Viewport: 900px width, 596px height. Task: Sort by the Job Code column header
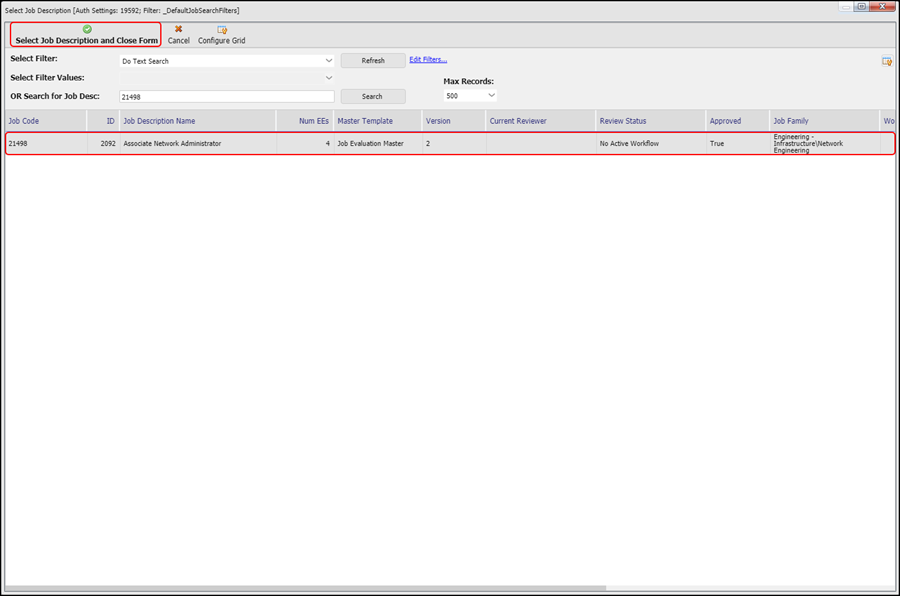tap(24, 121)
